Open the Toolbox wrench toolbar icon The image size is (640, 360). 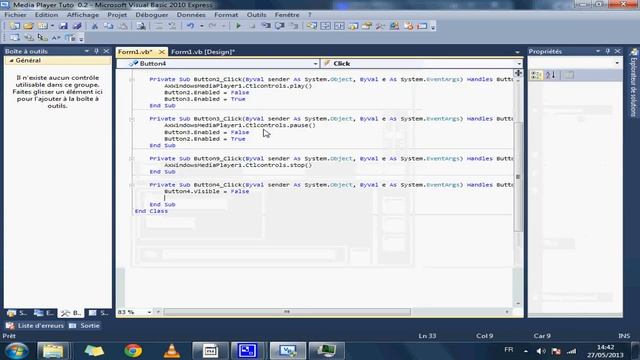[380, 26]
